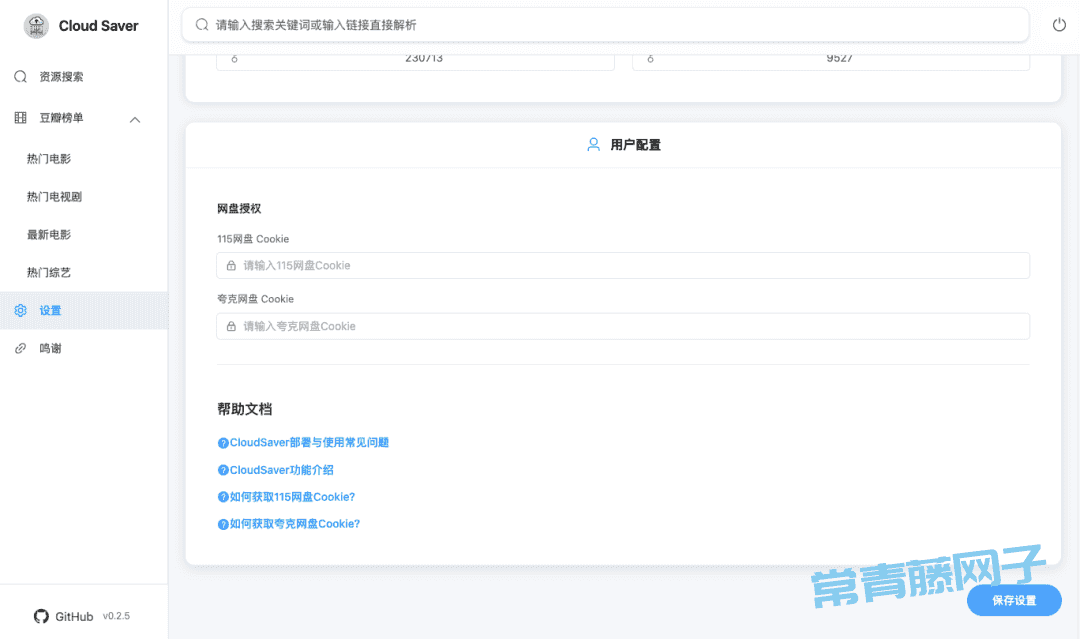Open 如何获取115网盘Cookie? help link
Image resolution: width=1080 pixels, height=639 pixels.
(292, 497)
